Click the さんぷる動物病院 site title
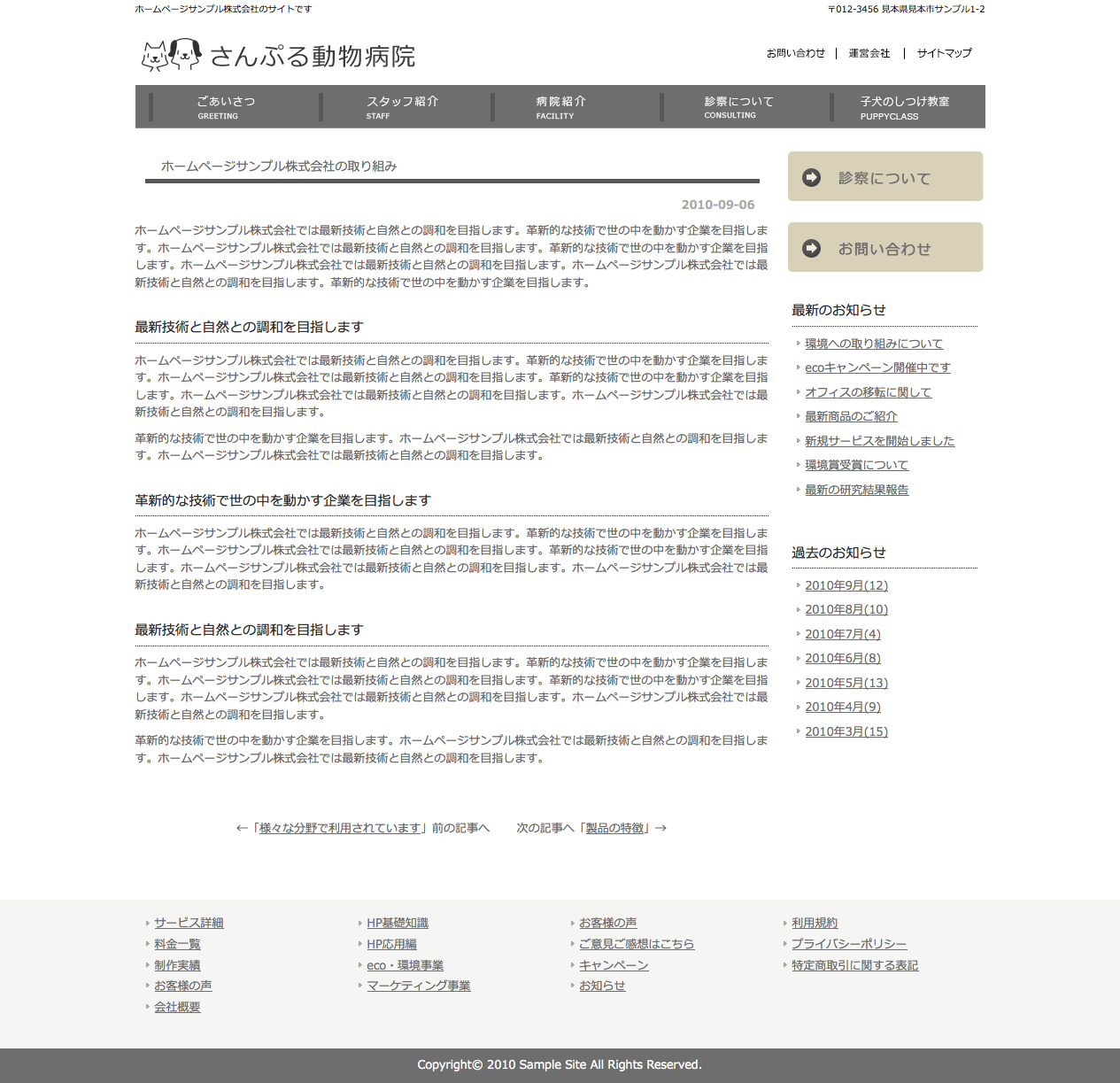Screen dimensions: 1120x1083 point(312,57)
